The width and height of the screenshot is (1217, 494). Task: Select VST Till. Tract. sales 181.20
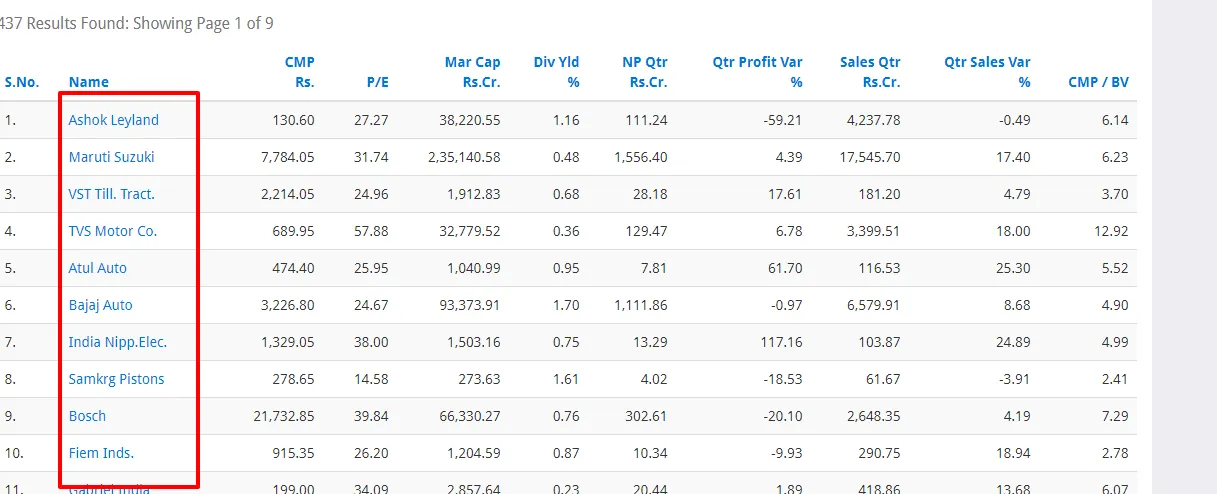click(879, 194)
